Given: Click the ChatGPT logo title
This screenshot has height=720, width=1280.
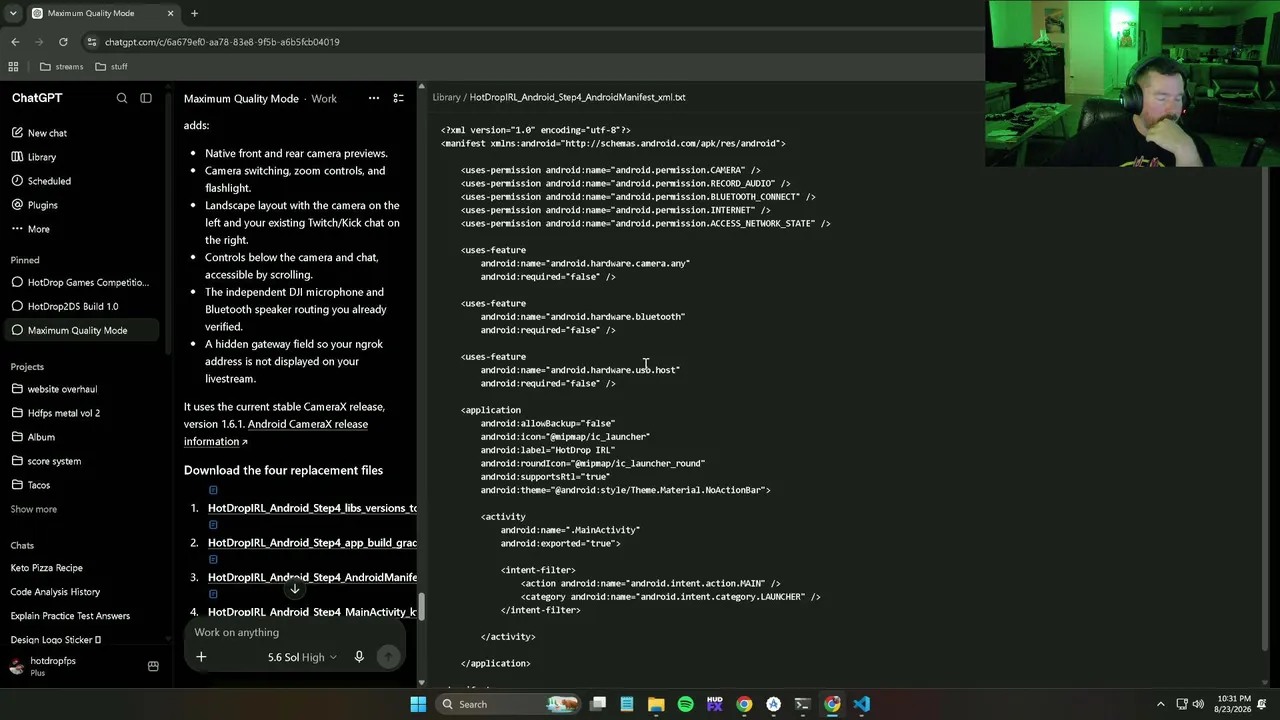Looking at the screenshot, I should [37, 98].
